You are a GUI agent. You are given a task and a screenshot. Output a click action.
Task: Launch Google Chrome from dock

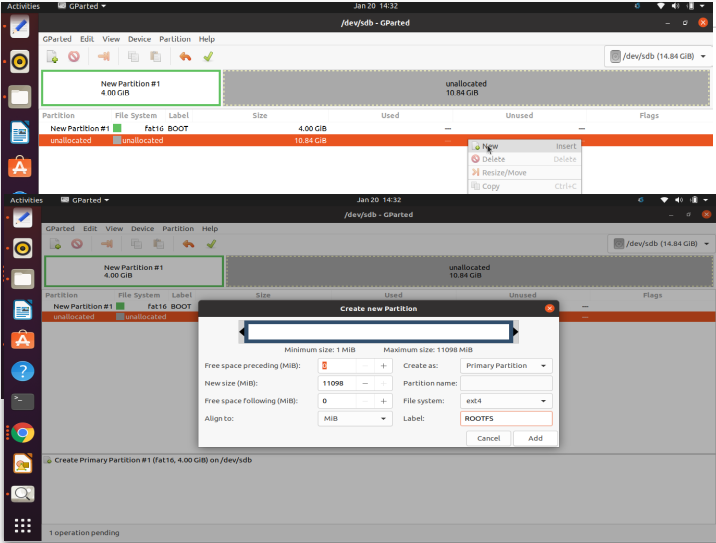(22, 432)
